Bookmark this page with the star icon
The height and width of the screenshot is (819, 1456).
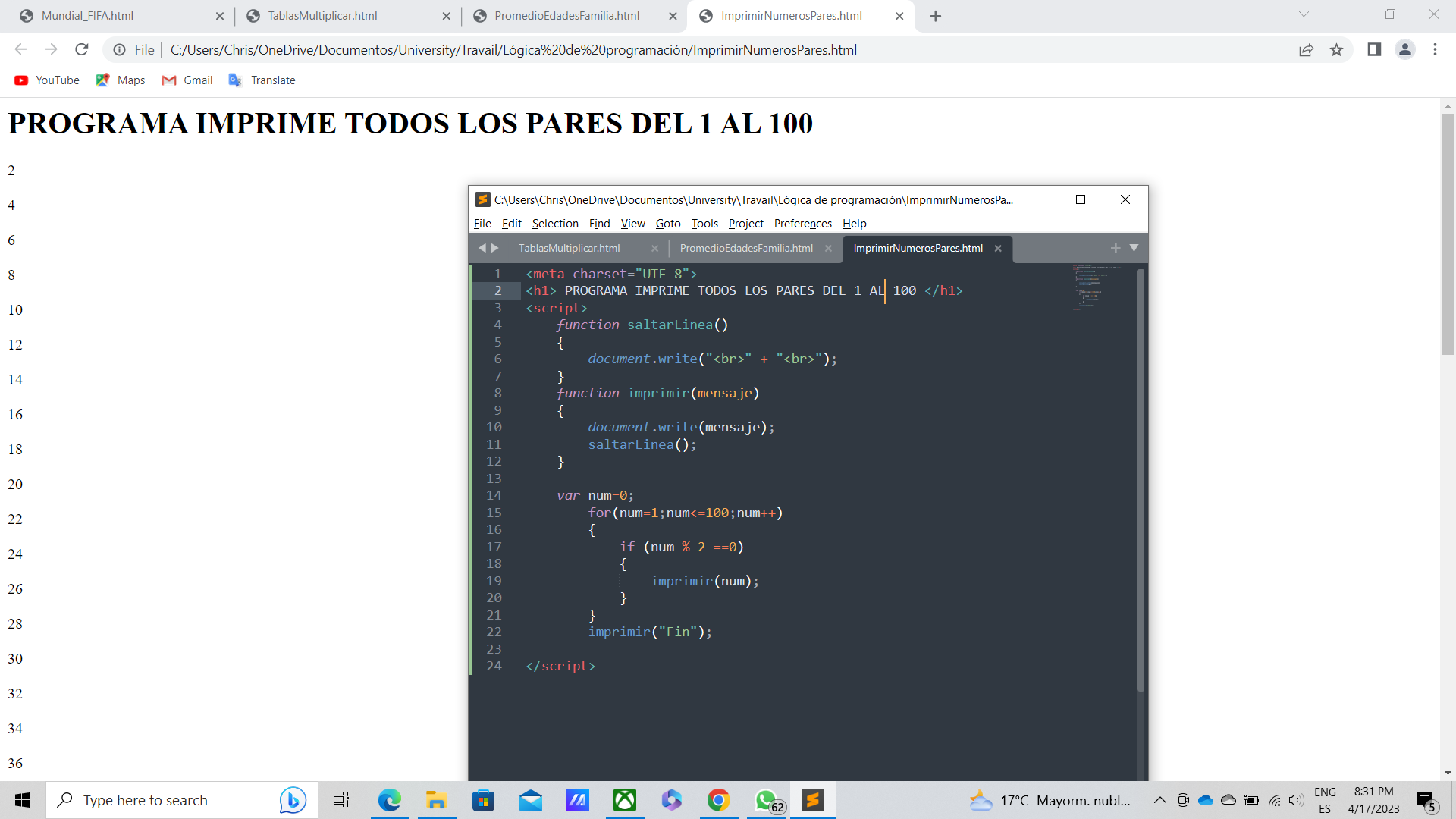click(1336, 50)
